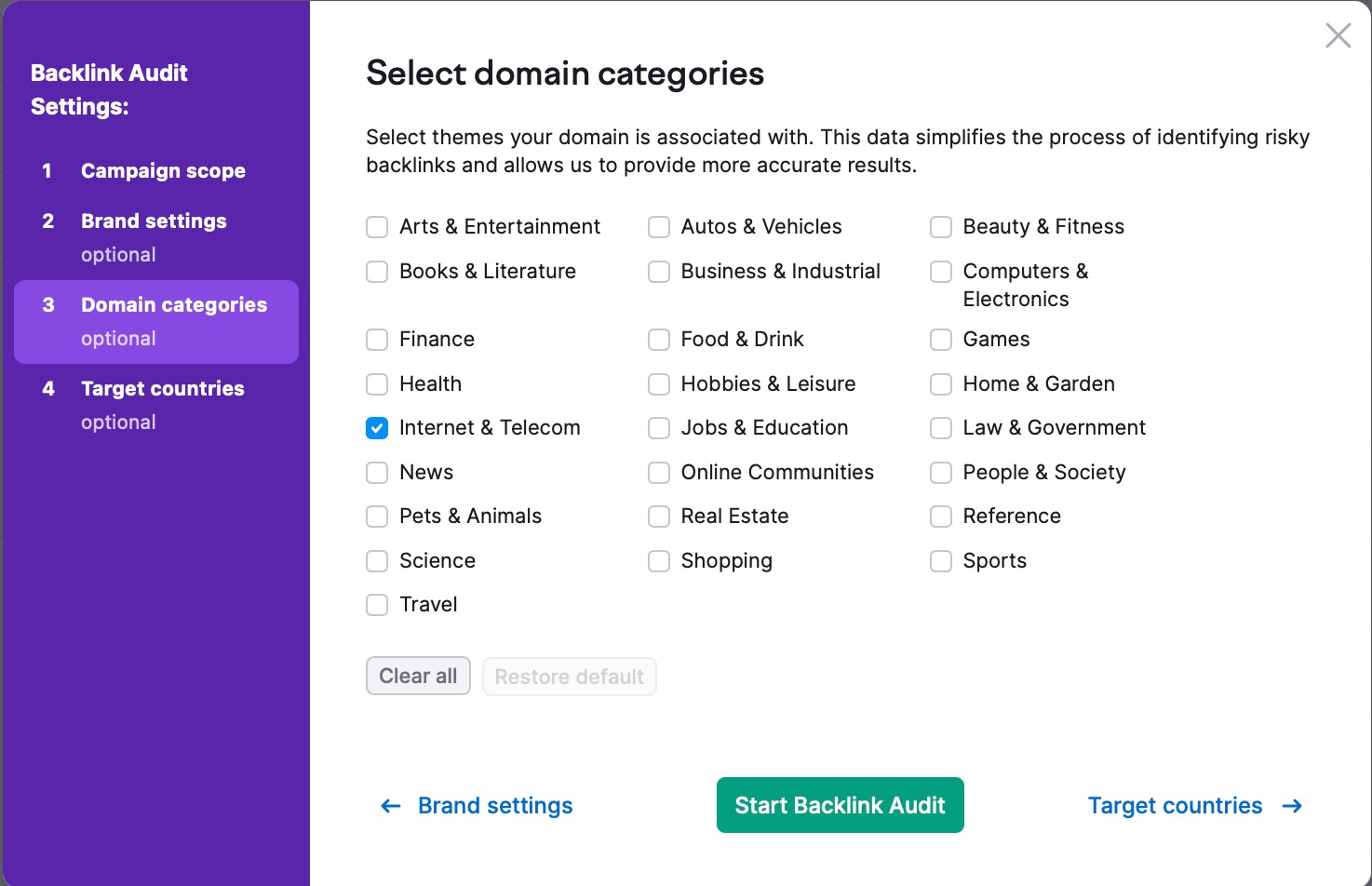Follow the Target countries link at bottom
Viewport: 1372px width, 886px height.
tap(1175, 806)
